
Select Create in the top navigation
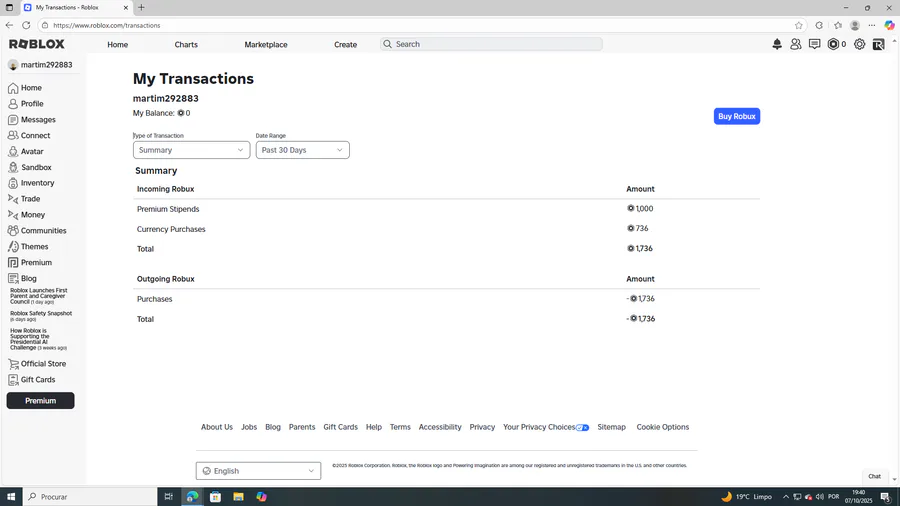pos(346,44)
